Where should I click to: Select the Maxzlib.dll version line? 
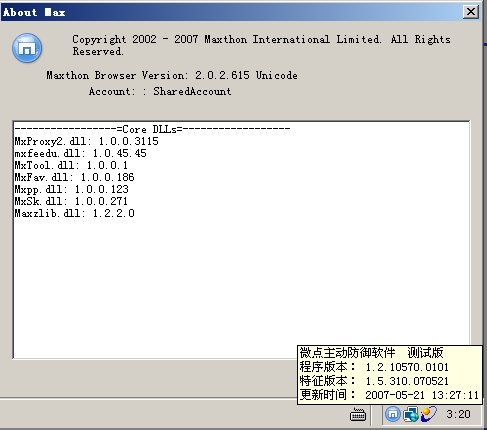click(x=74, y=213)
